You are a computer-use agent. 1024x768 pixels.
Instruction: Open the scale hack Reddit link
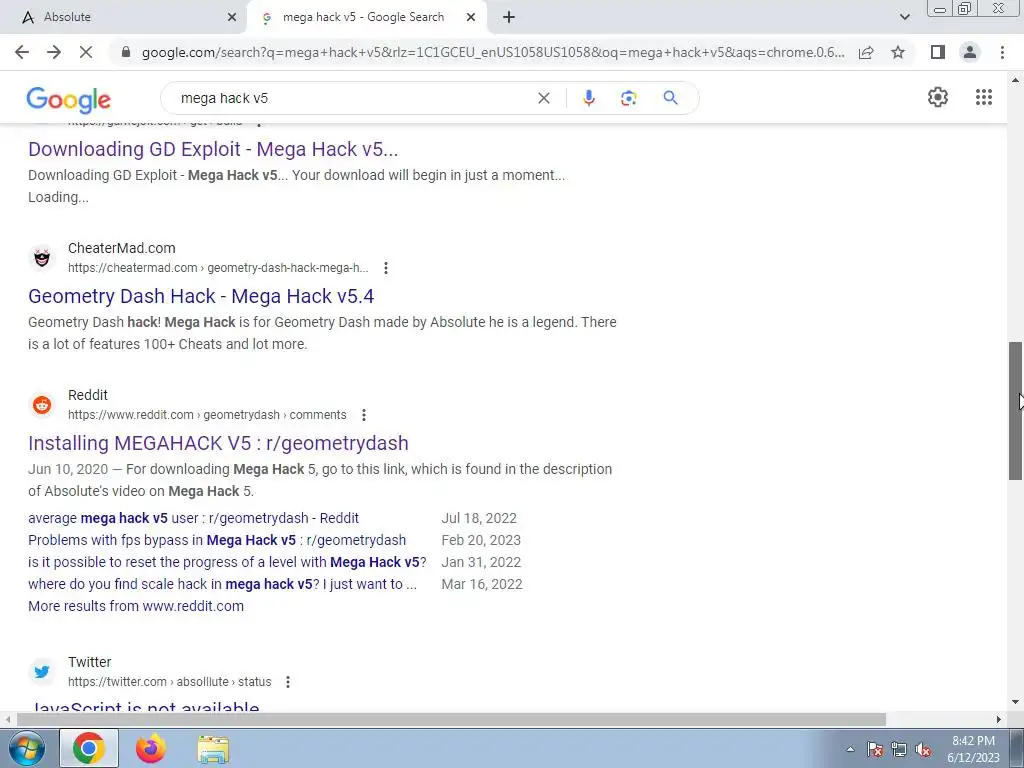click(x=222, y=584)
